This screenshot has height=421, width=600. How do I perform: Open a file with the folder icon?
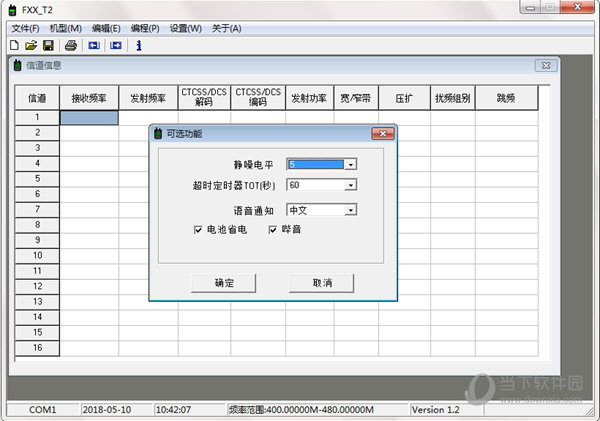point(31,46)
